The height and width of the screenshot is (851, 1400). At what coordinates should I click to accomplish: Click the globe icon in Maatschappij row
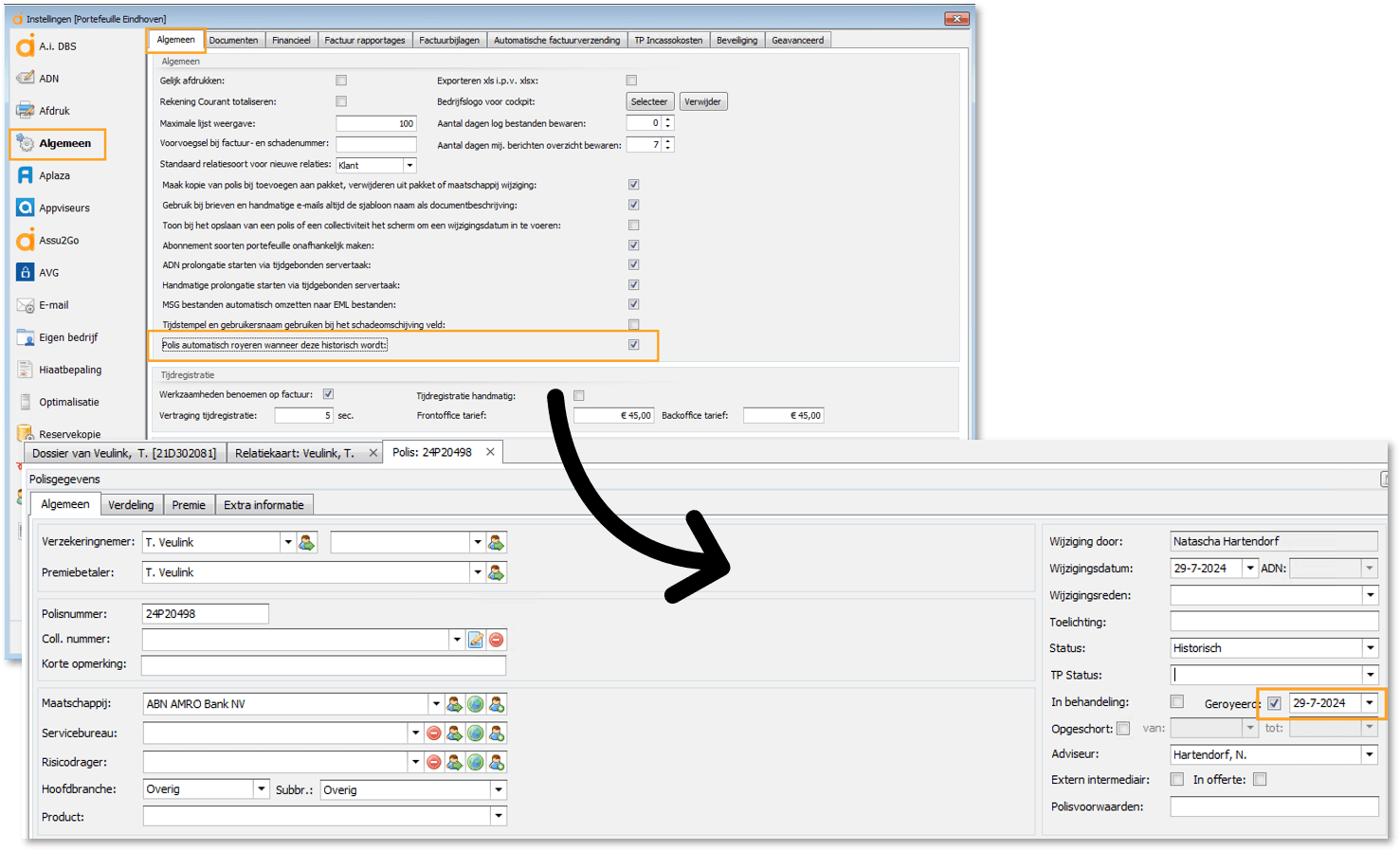point(476,704)
